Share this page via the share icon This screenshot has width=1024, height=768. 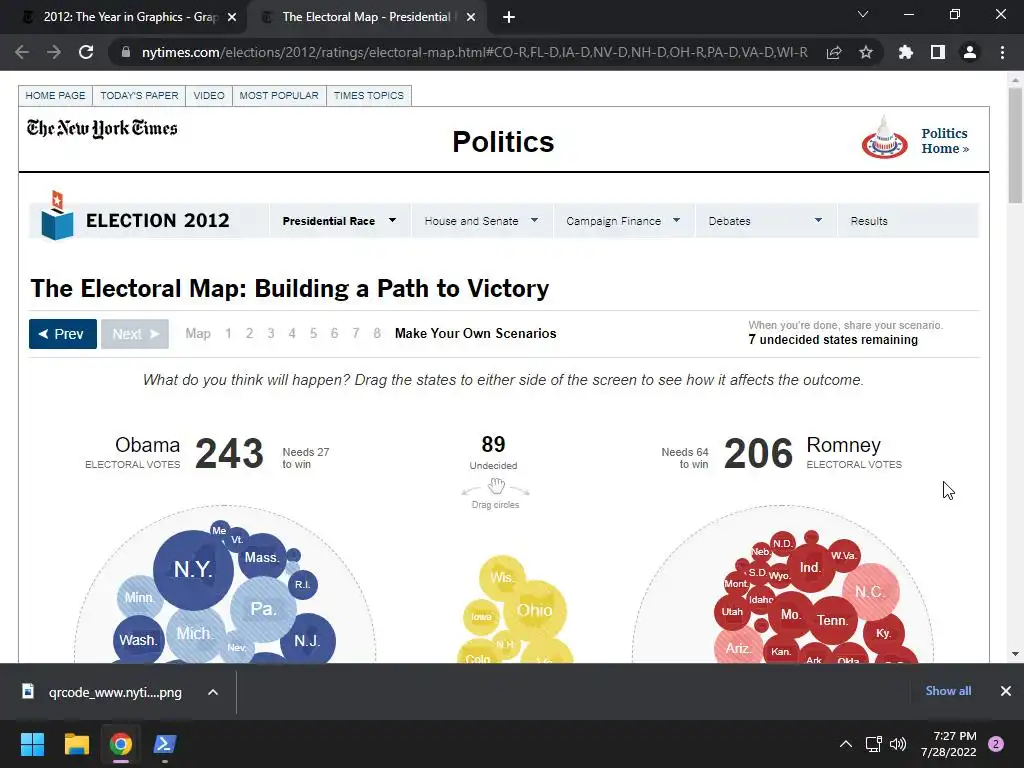(x=834, y=52)
